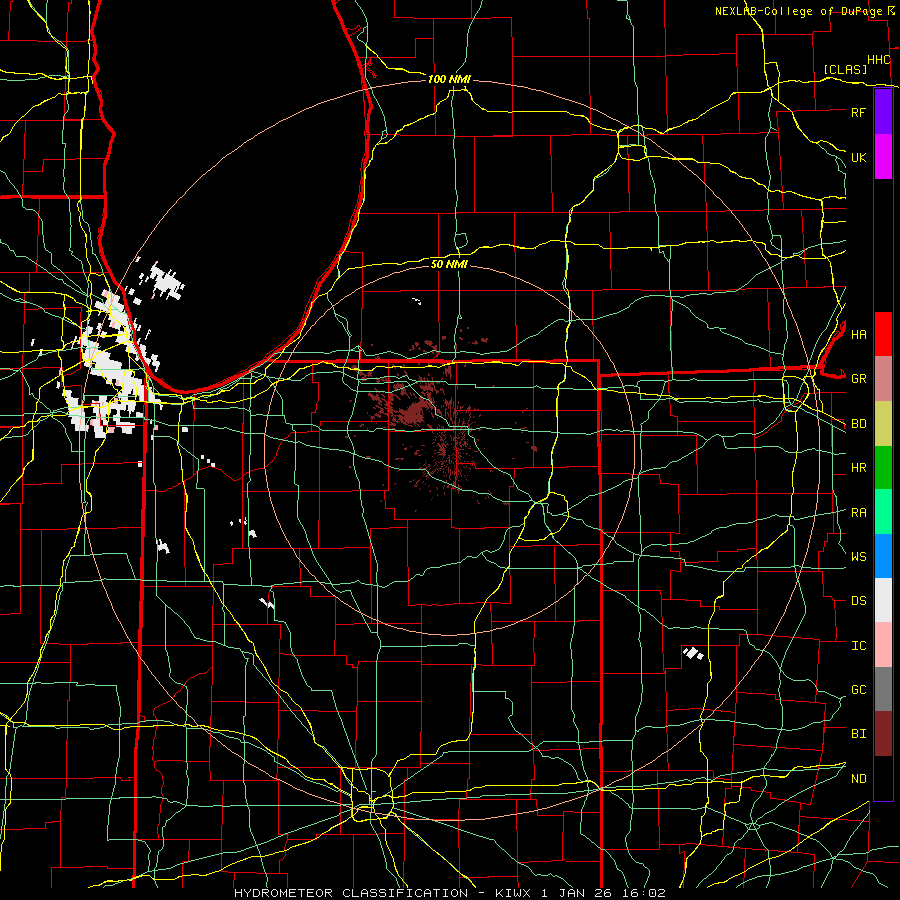This screenshot has height=900, width=900.
Task: Click the magenta UK legend color swatch
Action: point(883,157)
